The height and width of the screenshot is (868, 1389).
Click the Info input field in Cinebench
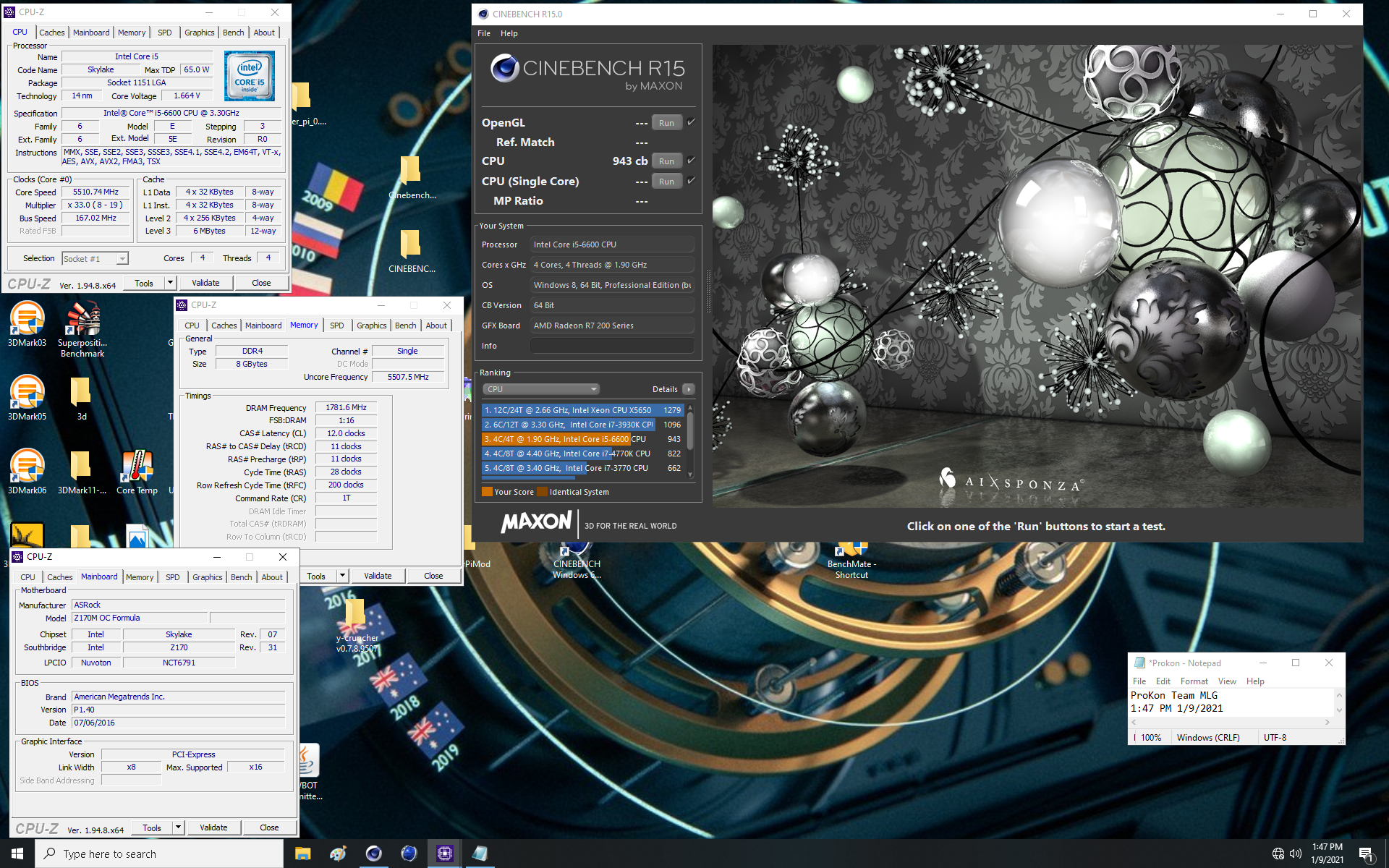[612, 346]
